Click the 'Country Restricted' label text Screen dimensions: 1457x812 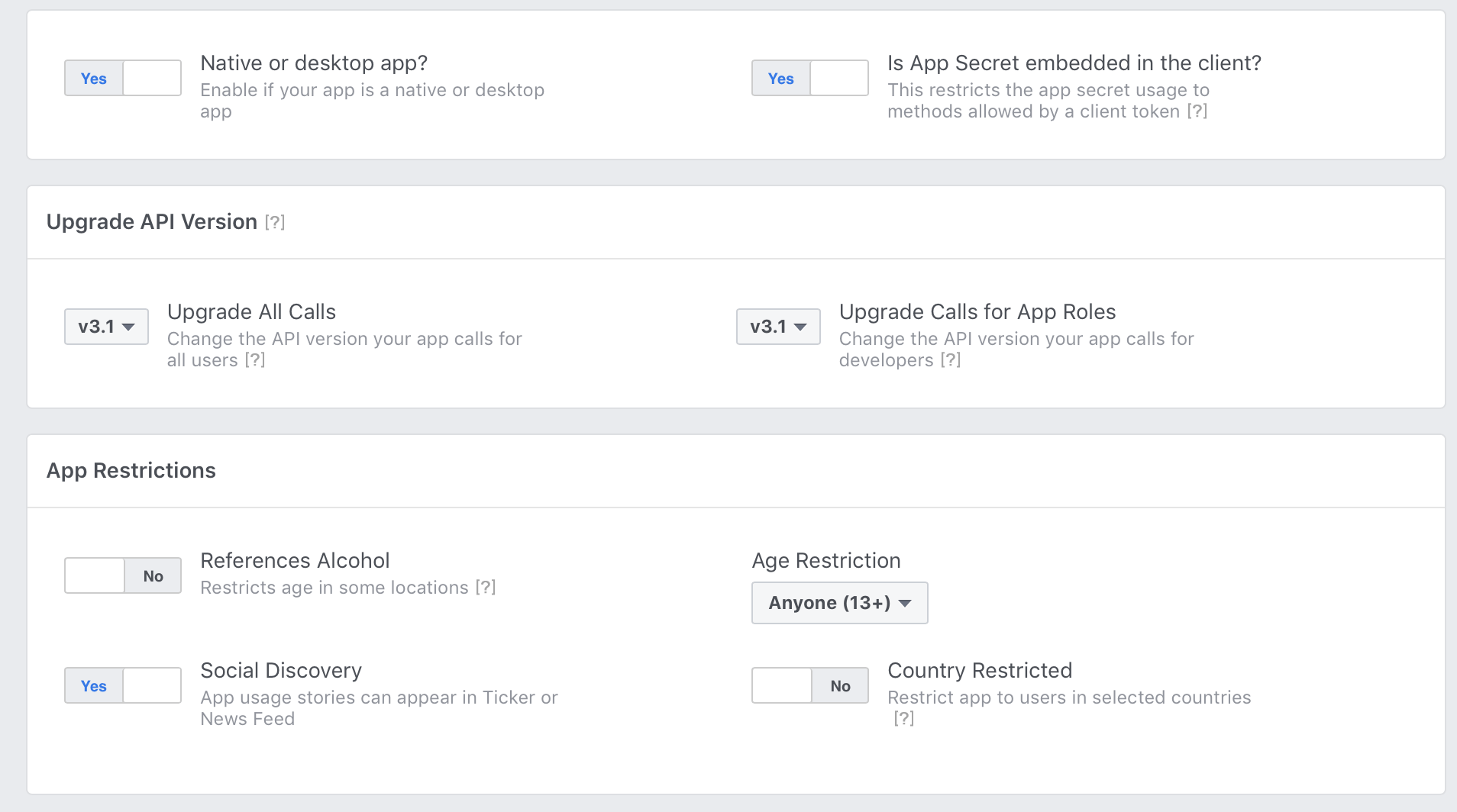tap(980, 670)
